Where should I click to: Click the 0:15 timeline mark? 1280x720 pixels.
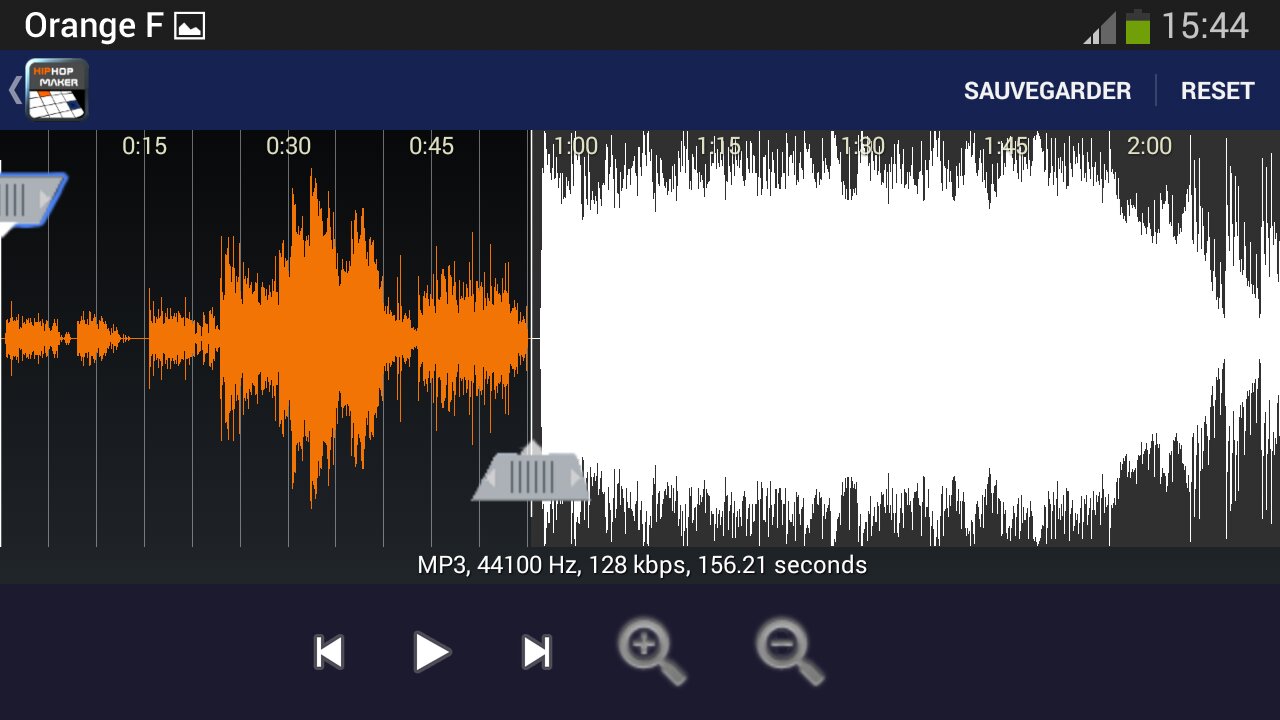click(144, 147)
